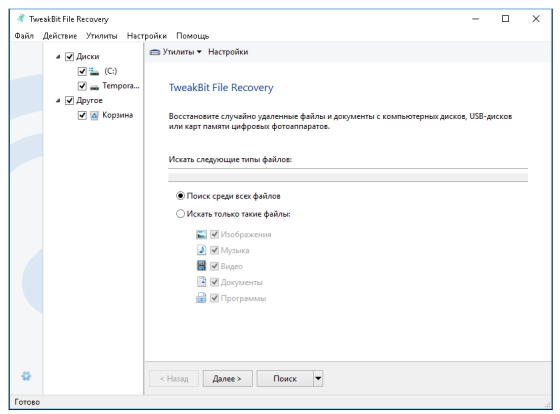
Task: Uncheck the (C:) drive checkbox
Action: coord(82,71)
